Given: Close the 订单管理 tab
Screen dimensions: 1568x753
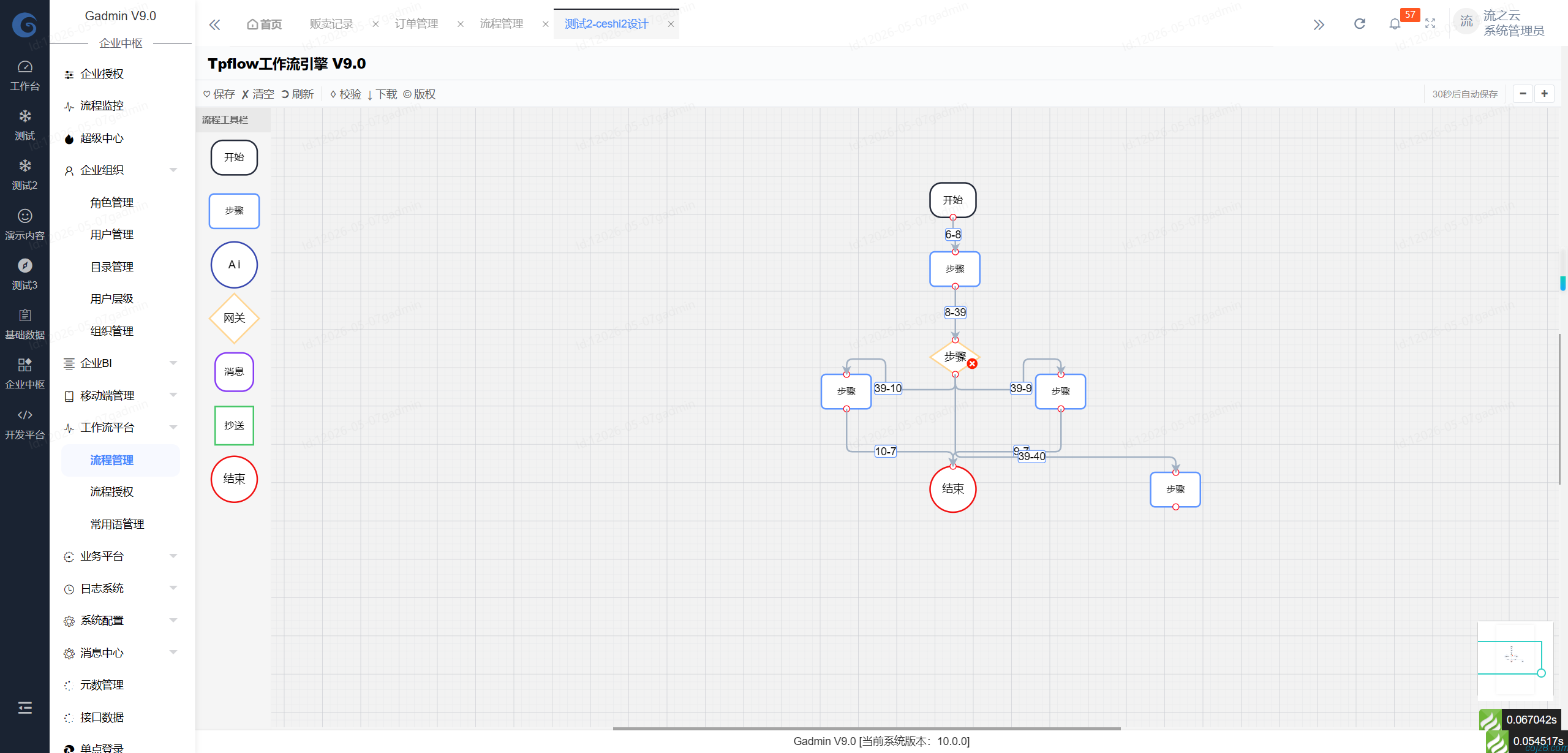Looking at the screenshot, I should [x=461, y=25].
